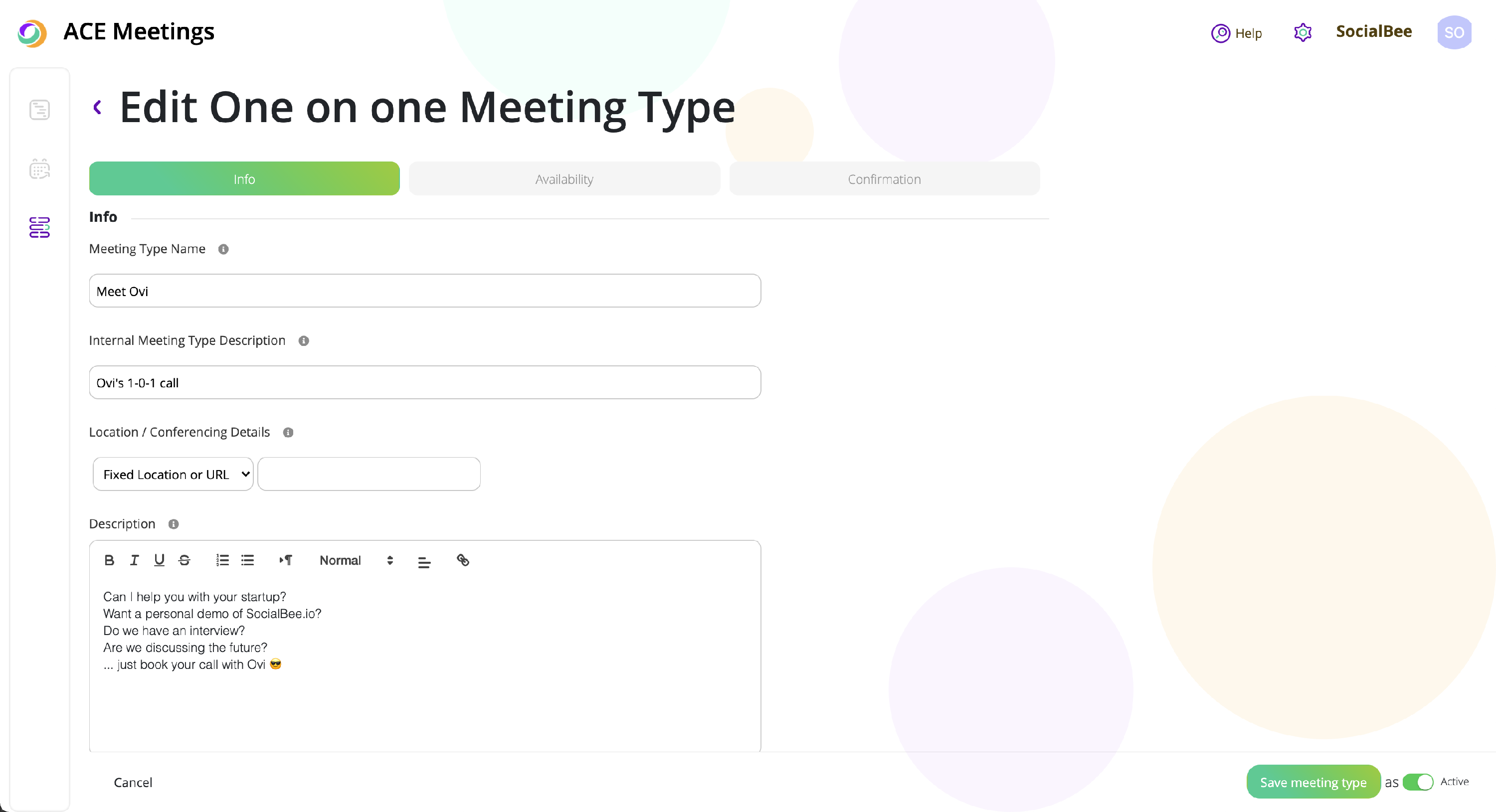
Task: Toggle the Active status switch
Action: click(1418, 782)
